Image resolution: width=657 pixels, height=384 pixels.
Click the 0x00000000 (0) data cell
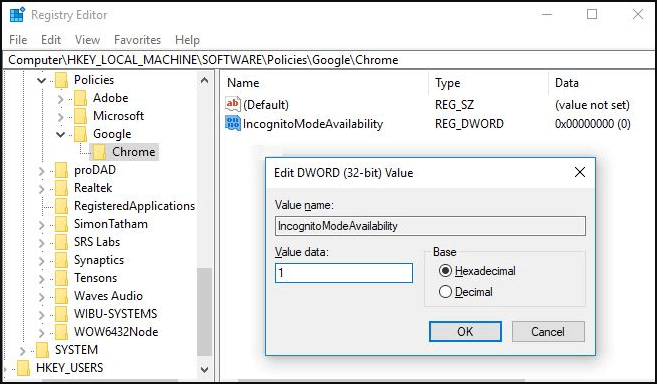tap(592, 124)
